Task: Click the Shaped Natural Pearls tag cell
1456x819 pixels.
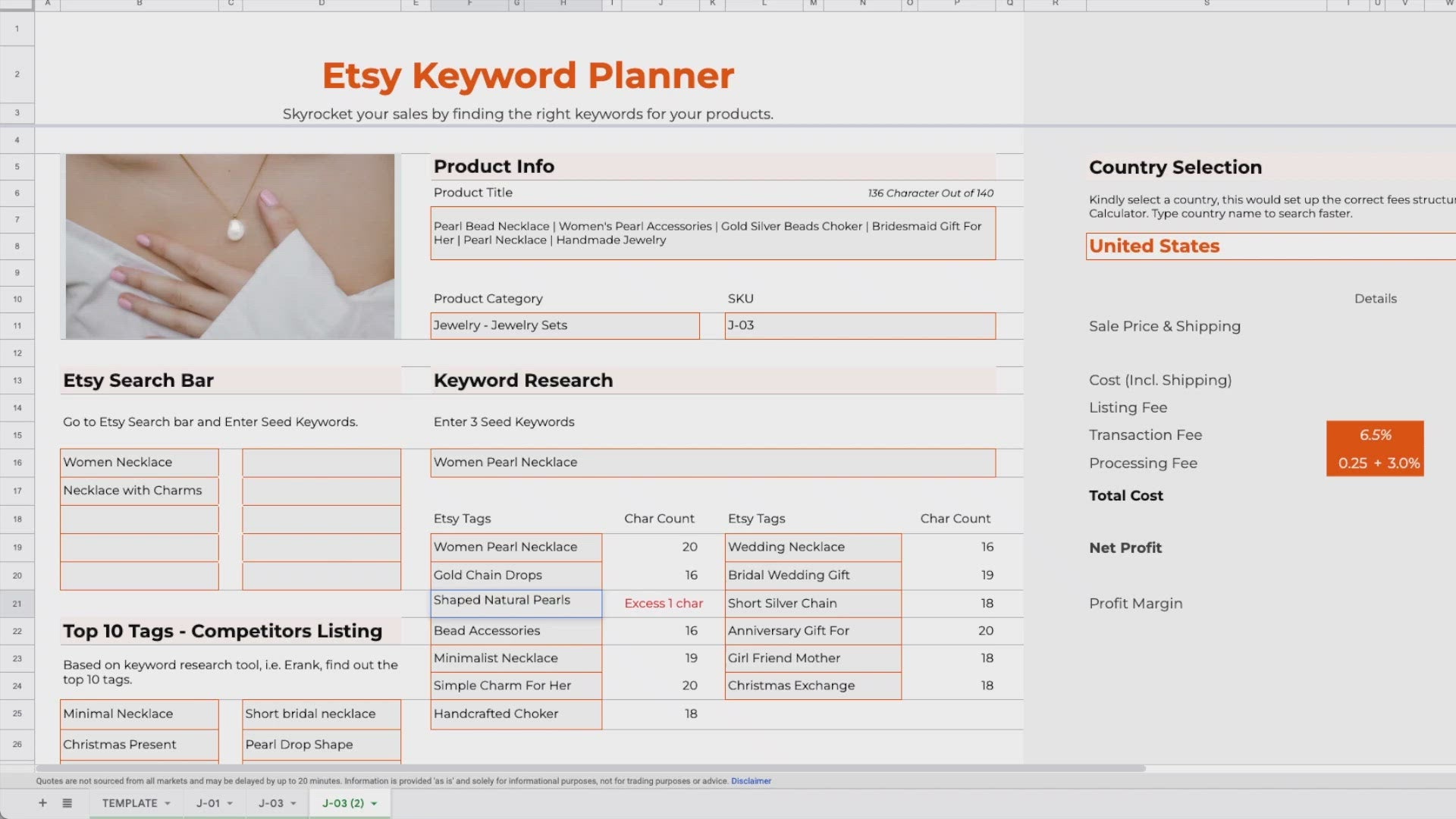Action: click(516, 603)
